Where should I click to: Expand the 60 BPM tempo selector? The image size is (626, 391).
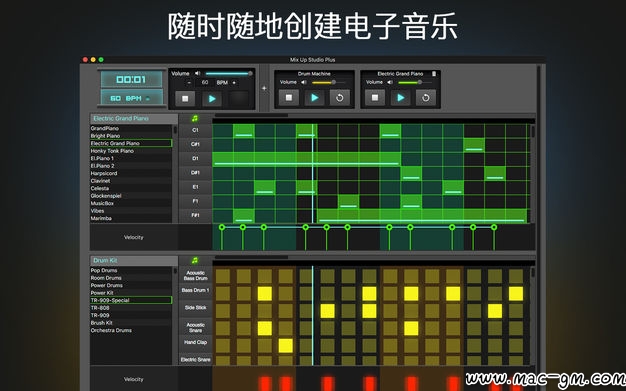pos(131,98)
